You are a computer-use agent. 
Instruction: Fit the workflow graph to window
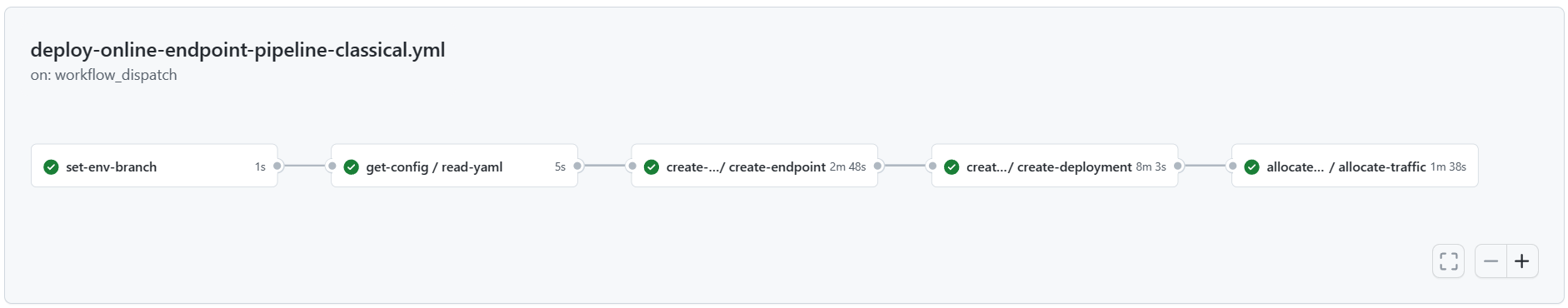pos(1449,261)
